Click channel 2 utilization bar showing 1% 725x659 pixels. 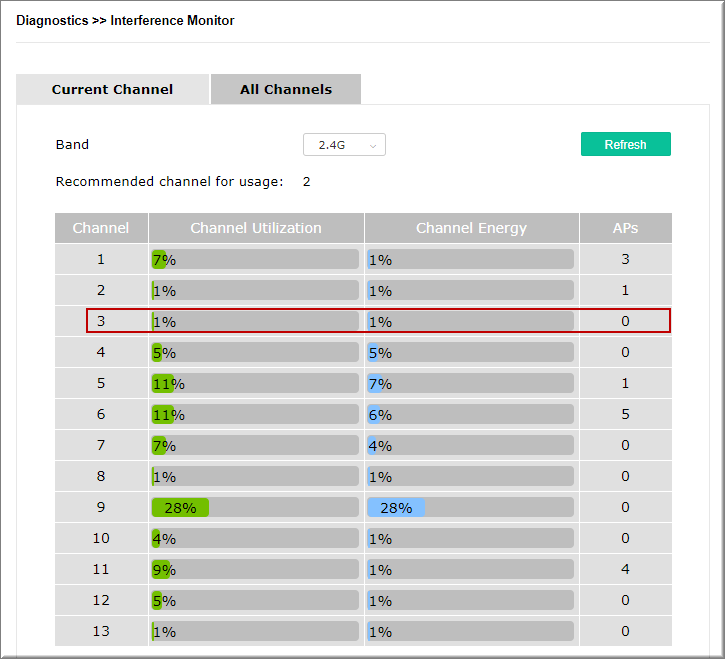click(x=255, y=290)
